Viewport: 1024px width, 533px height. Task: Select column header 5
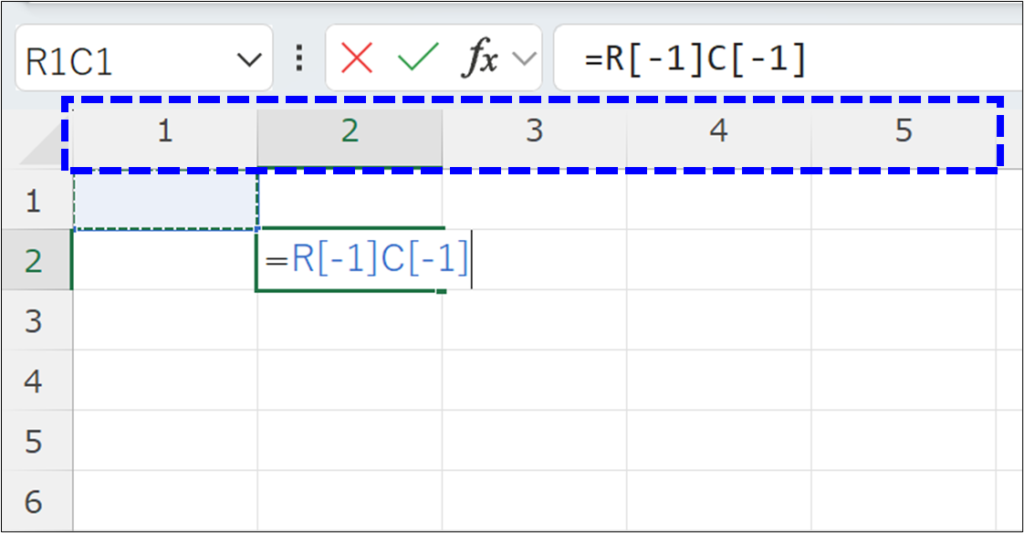pyautogui.click(x=903, y=131)
